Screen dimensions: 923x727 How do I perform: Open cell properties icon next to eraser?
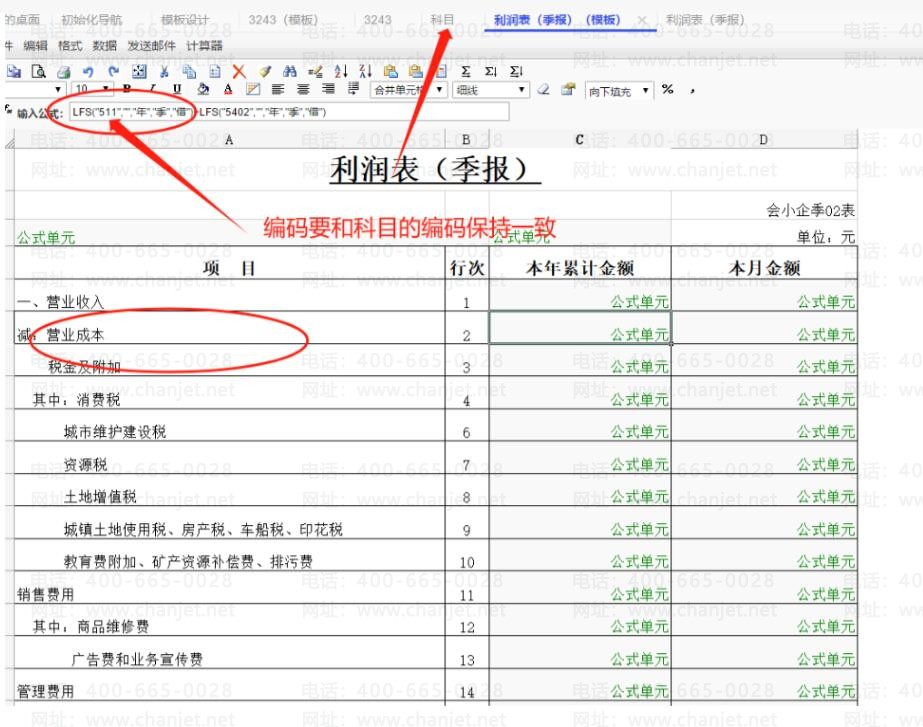click(569, 89)
